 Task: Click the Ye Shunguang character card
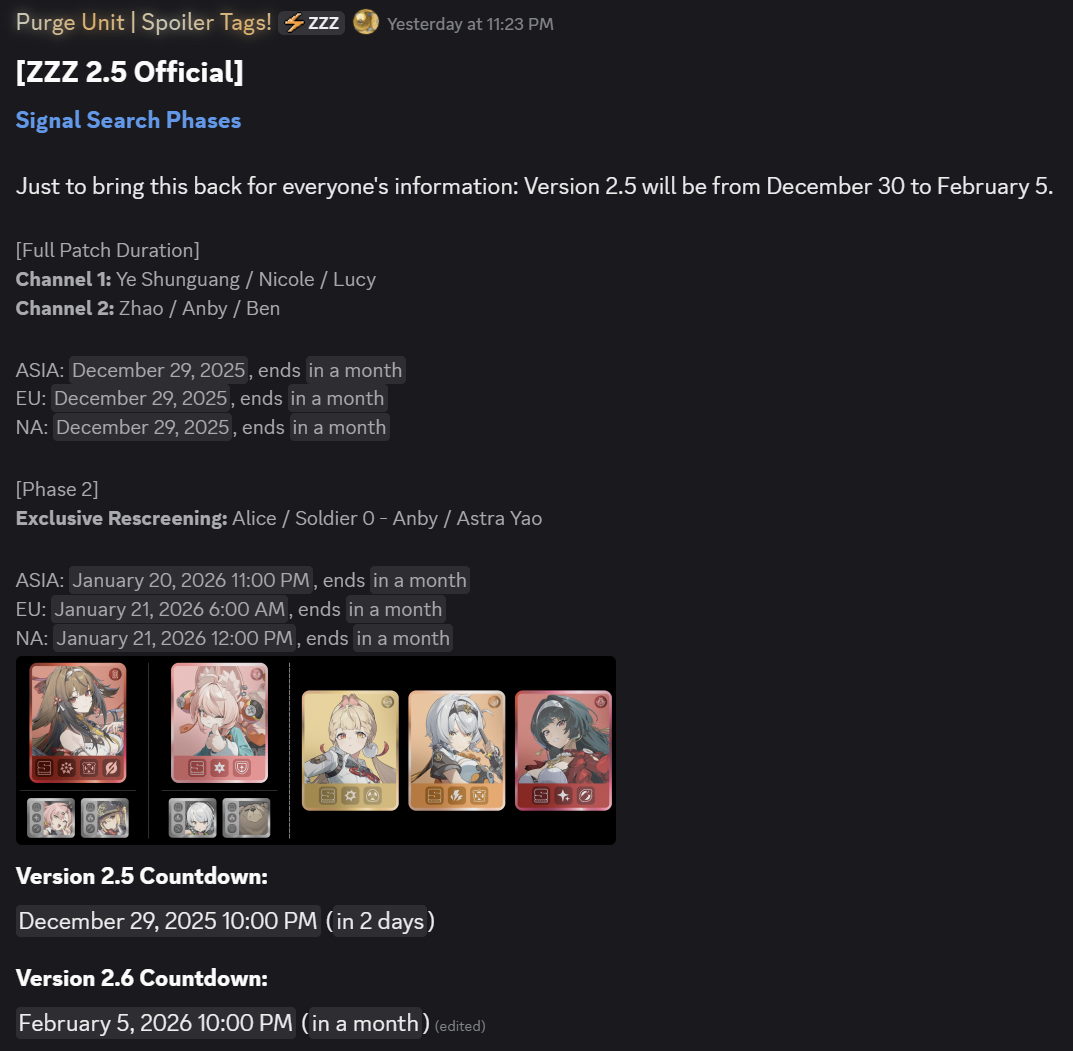click(x=78, y=723)
